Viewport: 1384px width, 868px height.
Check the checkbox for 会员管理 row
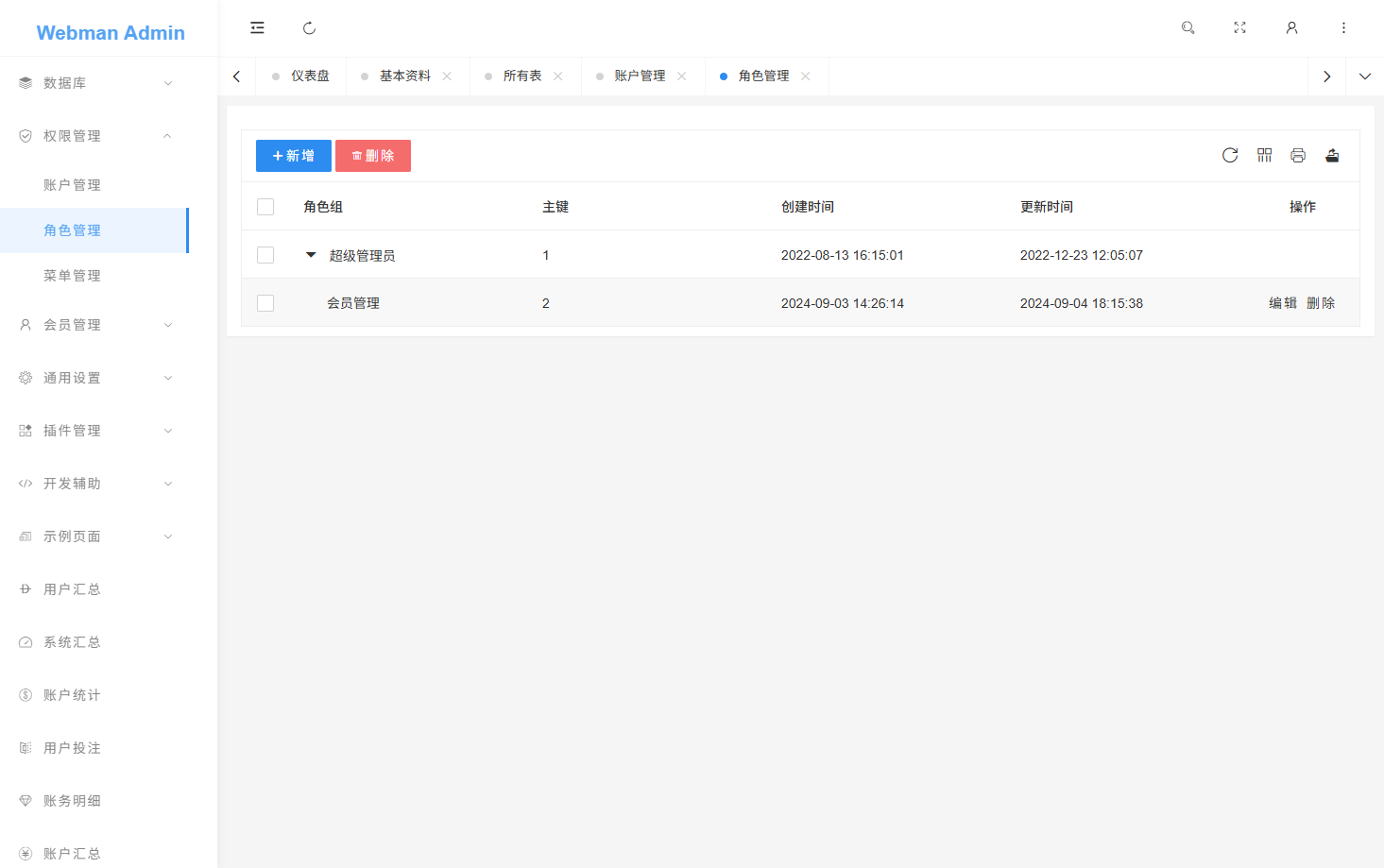click(265, 302)
